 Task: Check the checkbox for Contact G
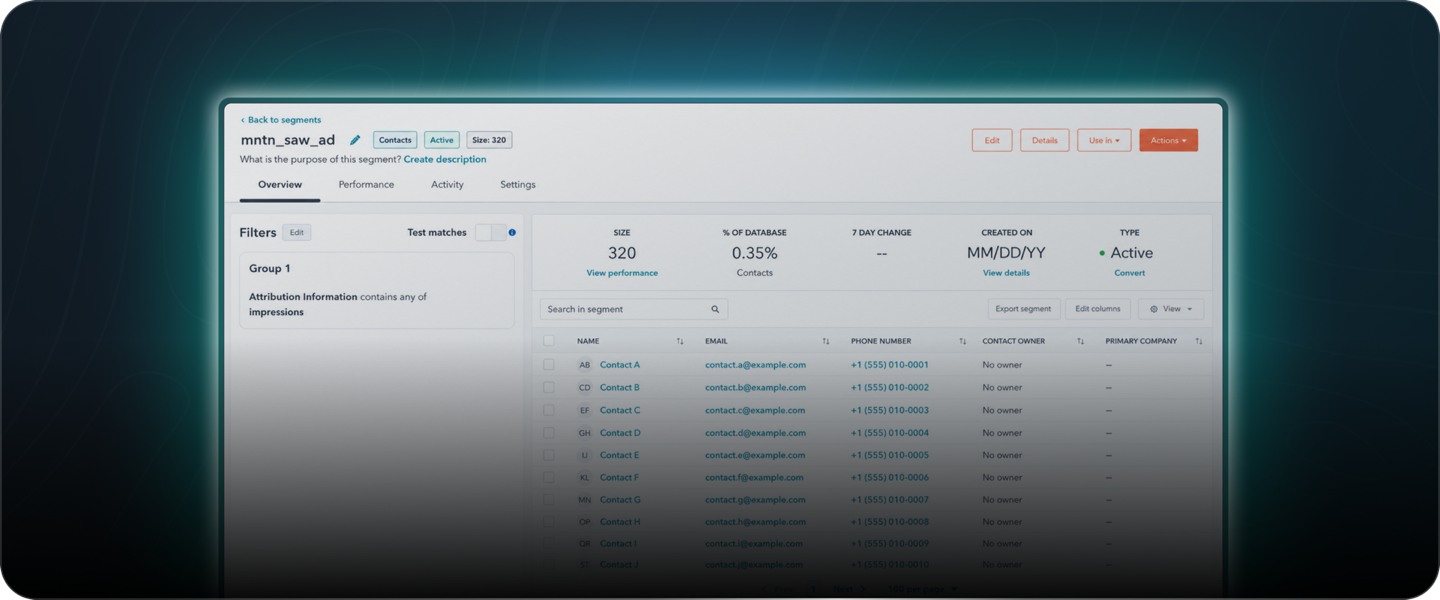click(548, 499)
